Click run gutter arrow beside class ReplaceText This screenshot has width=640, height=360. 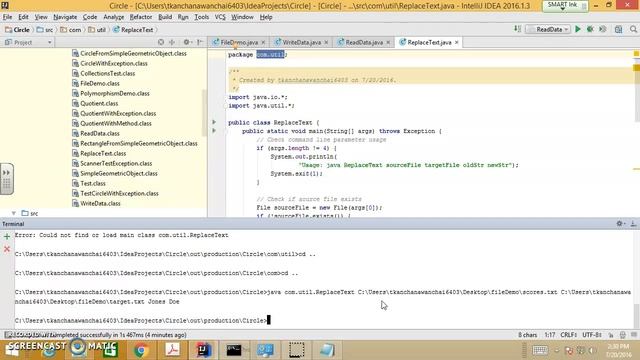214,122
